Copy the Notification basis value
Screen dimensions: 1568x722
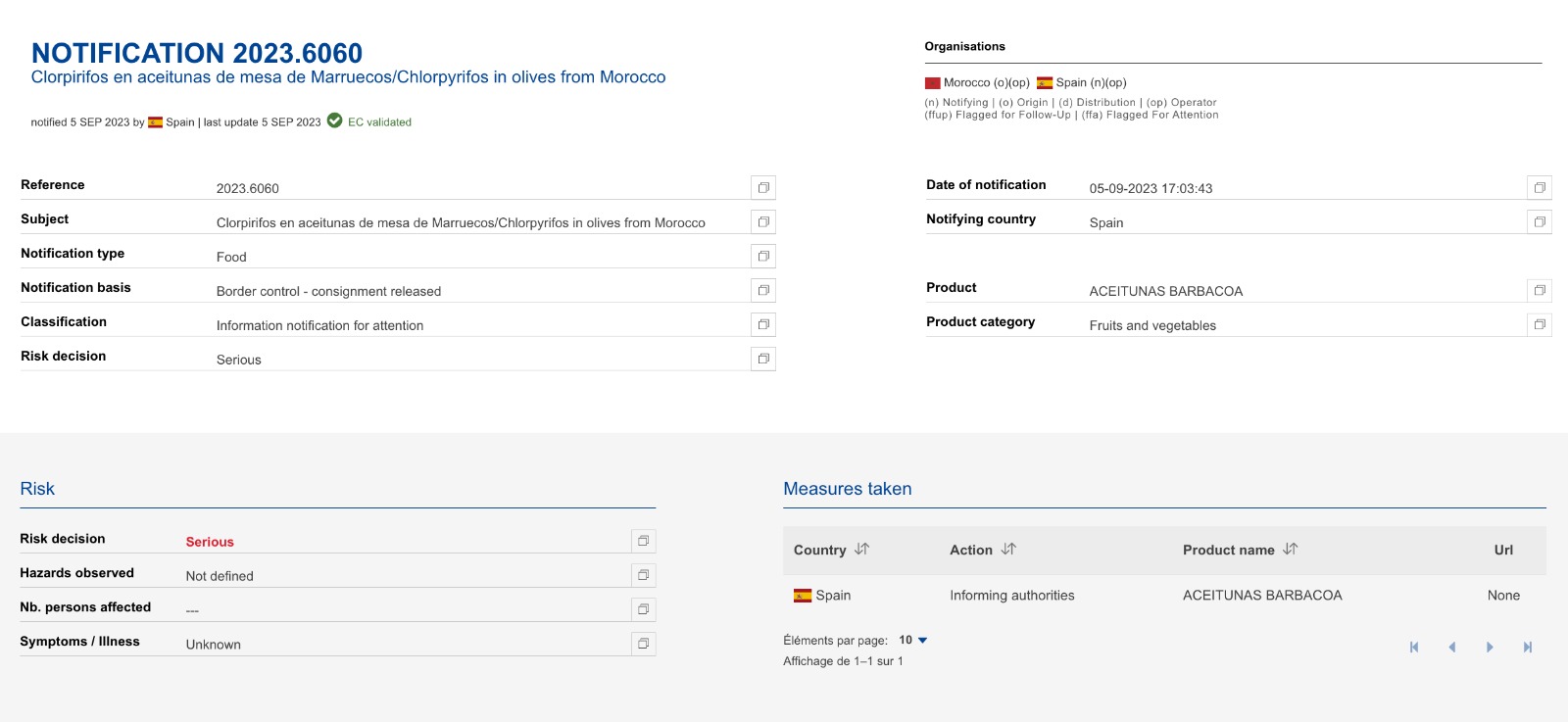tap(763, 290)
